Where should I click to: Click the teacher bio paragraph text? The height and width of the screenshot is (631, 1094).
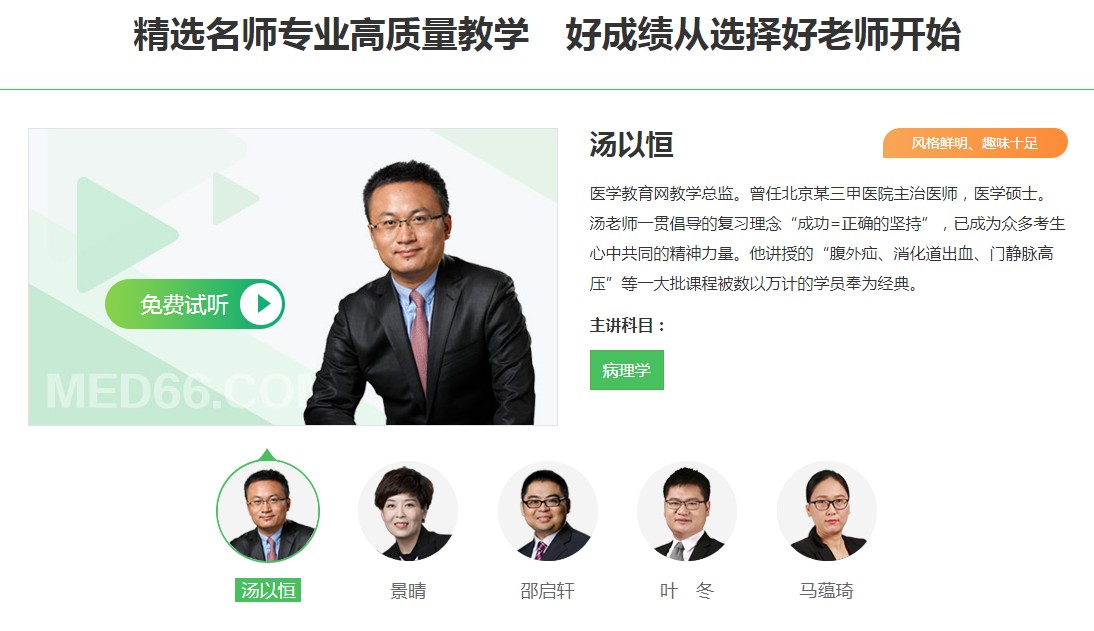coord(827,238)
